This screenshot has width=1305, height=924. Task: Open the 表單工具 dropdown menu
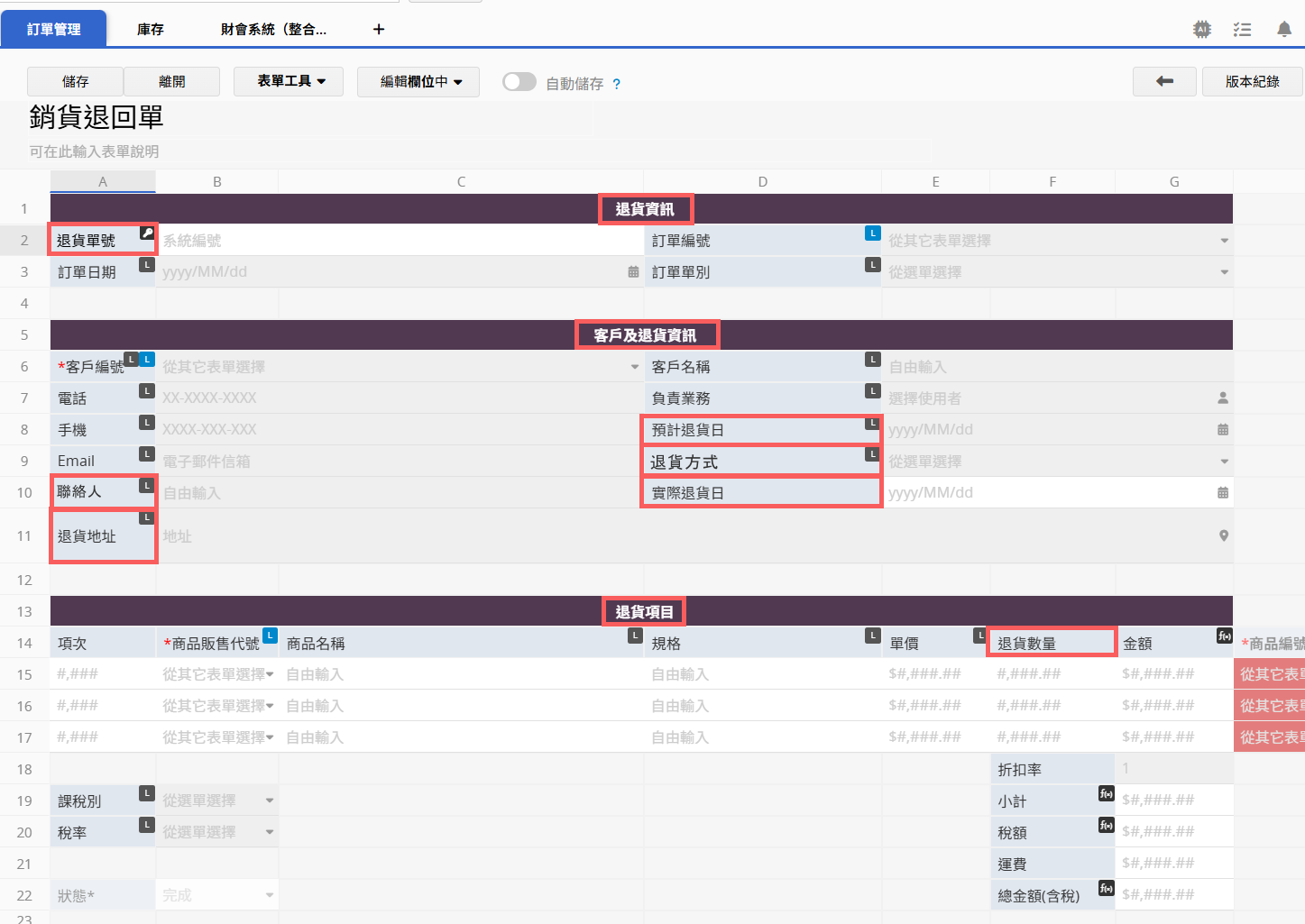point(291,81)
